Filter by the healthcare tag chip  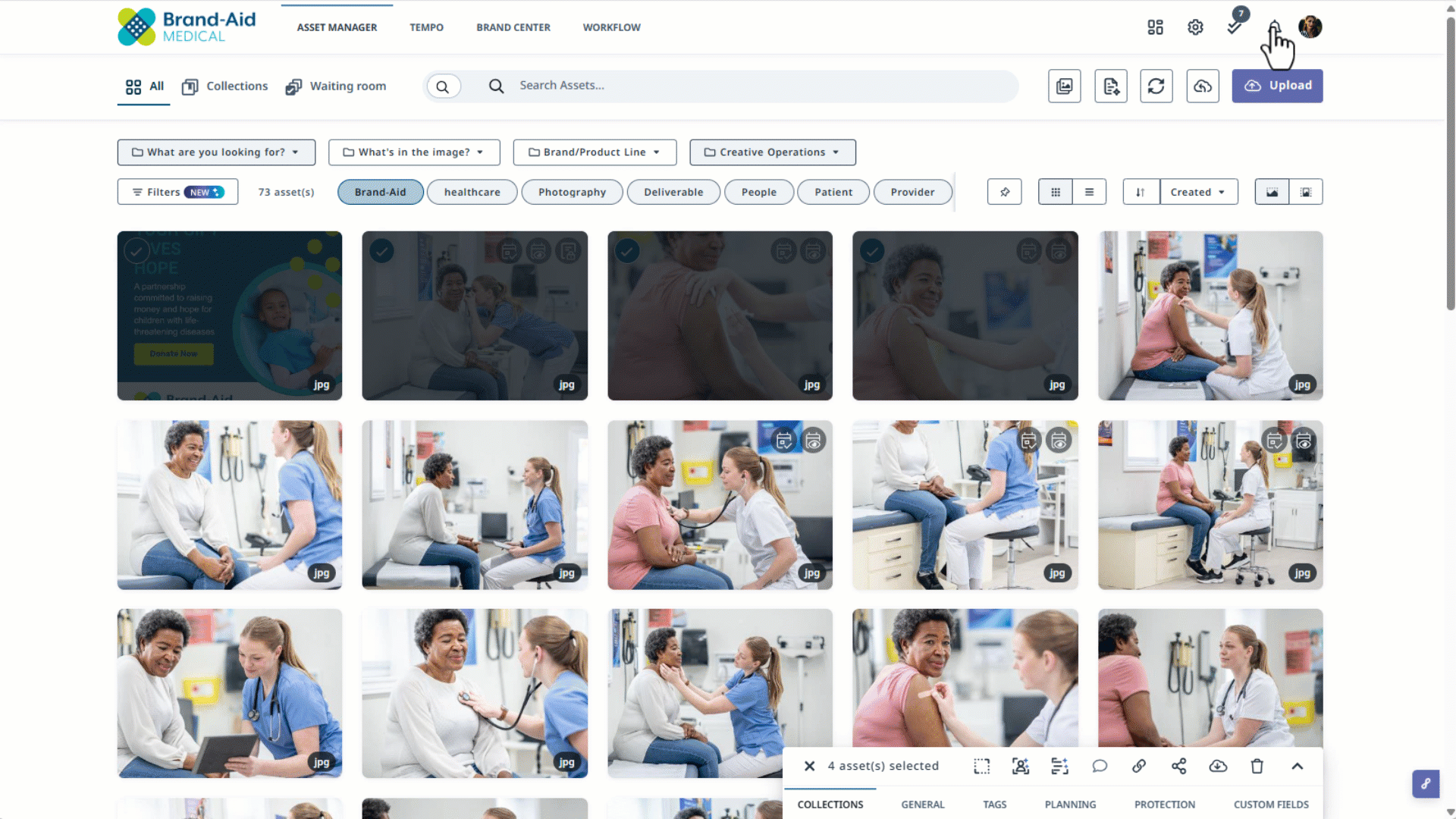[472, 192]
